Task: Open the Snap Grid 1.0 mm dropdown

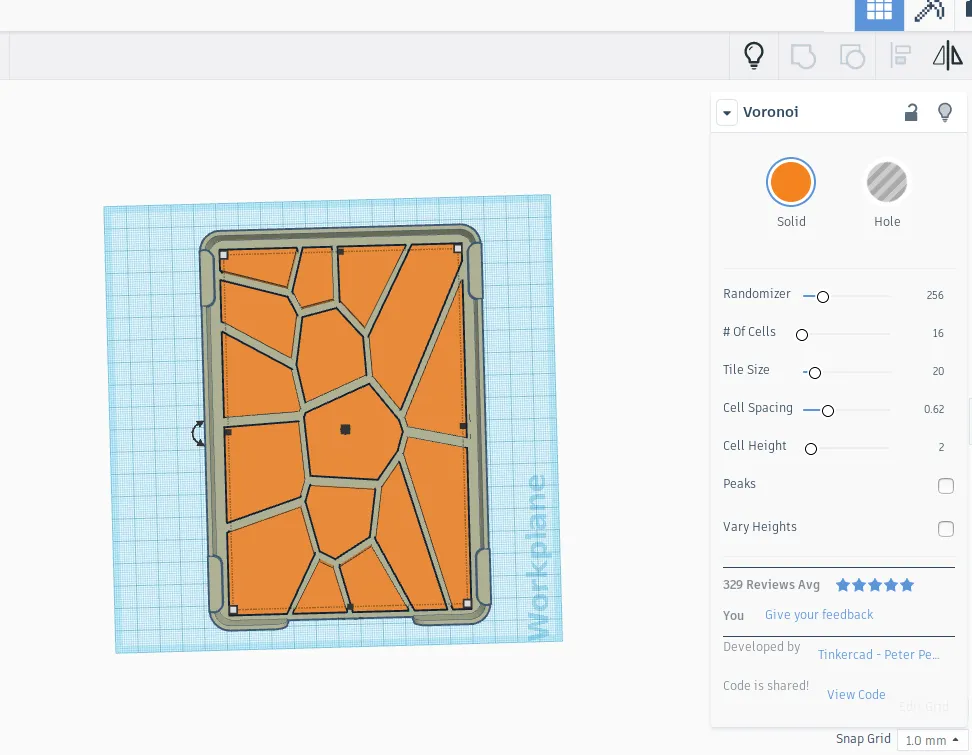Action: click(932, 740)
